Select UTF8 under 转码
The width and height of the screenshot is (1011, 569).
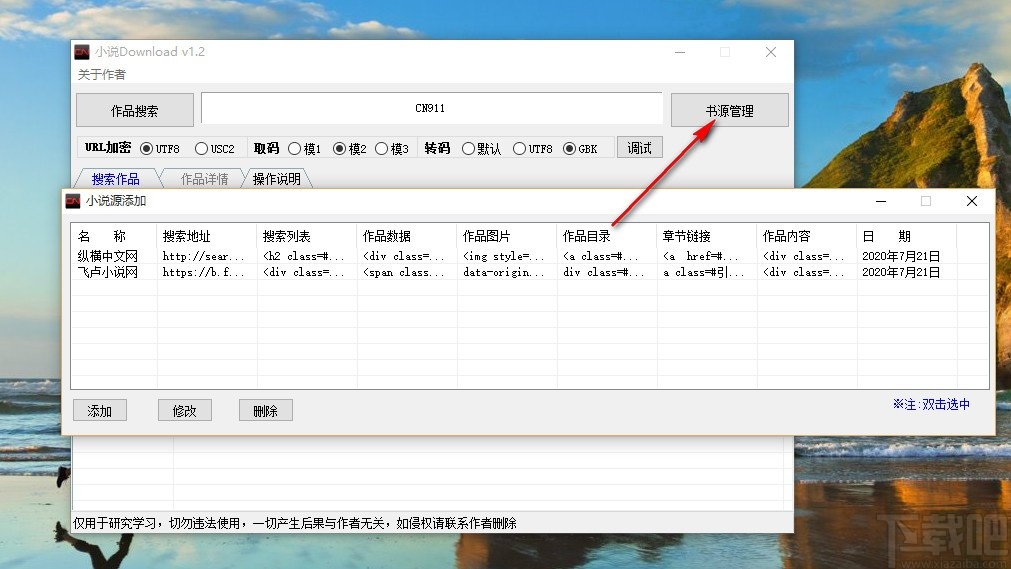tap(533, 148)
